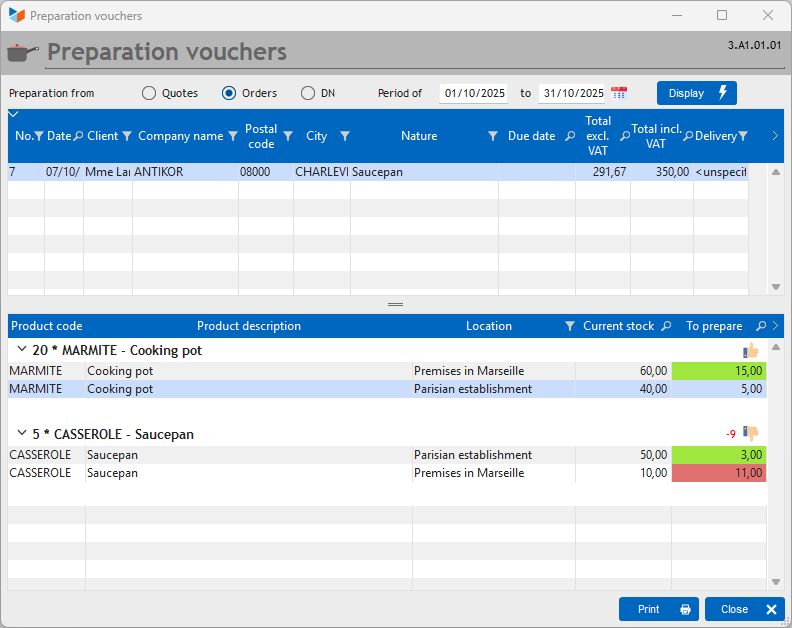792x628 pixels.
Task: Expand more columns arrow in orders header
Action: tap(775, 135)
